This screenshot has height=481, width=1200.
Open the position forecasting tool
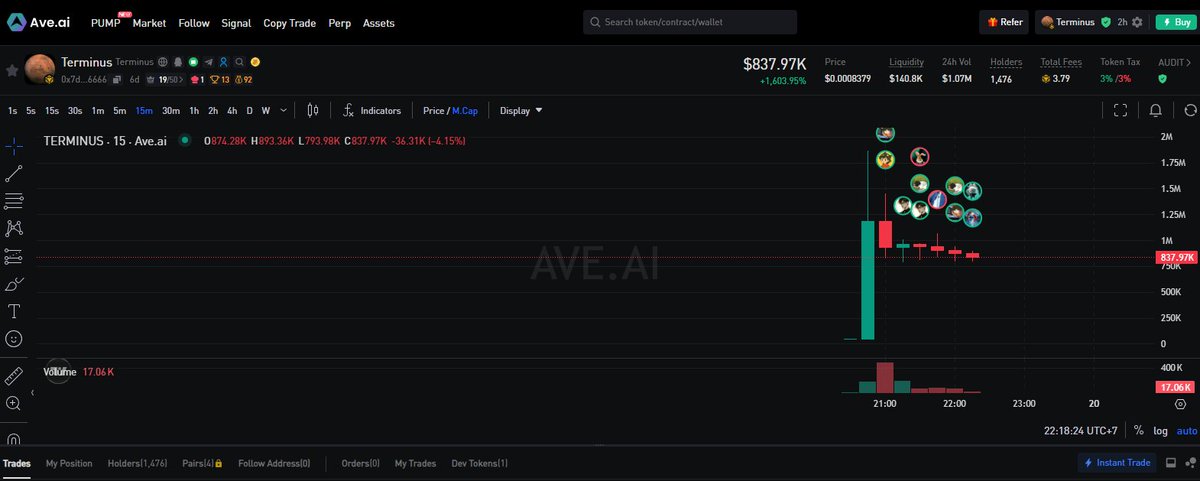pos(14,257)
